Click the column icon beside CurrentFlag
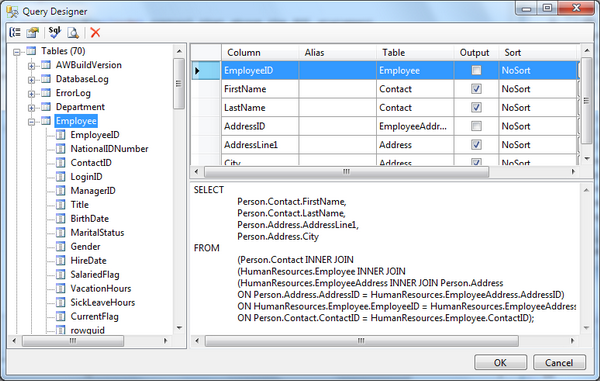 click(x=60, y=316)
